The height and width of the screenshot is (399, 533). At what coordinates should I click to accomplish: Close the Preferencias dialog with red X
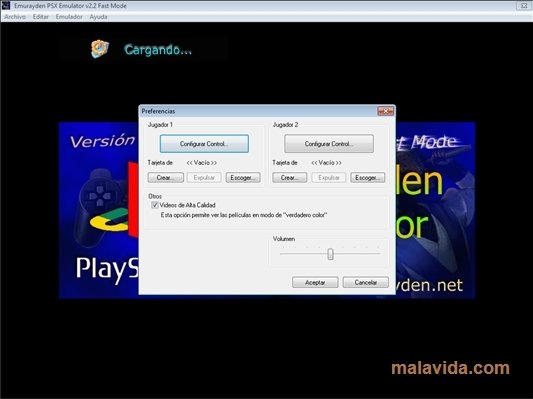pyautogui.click(x=385, y=111)
